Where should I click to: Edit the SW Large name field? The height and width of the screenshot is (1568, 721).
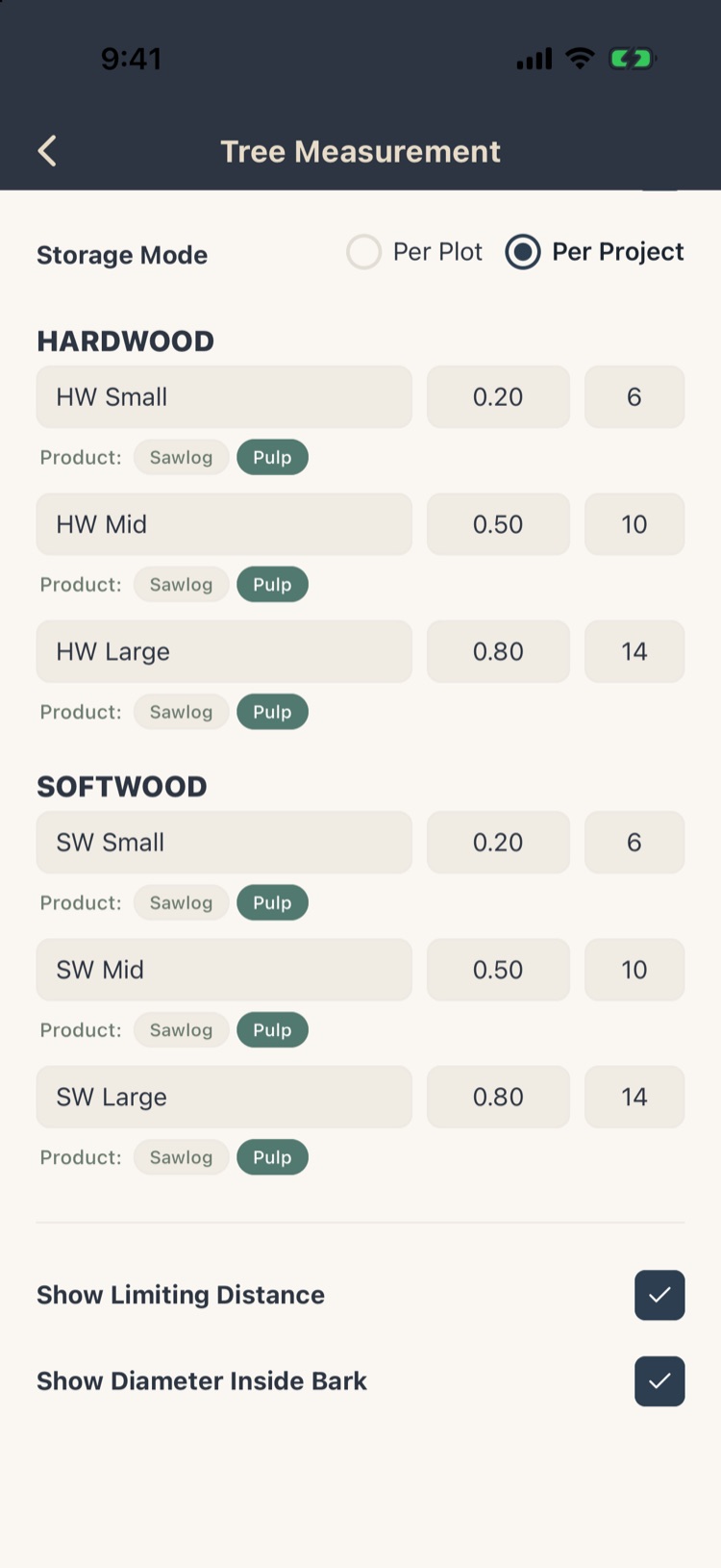coord(224,1097)
